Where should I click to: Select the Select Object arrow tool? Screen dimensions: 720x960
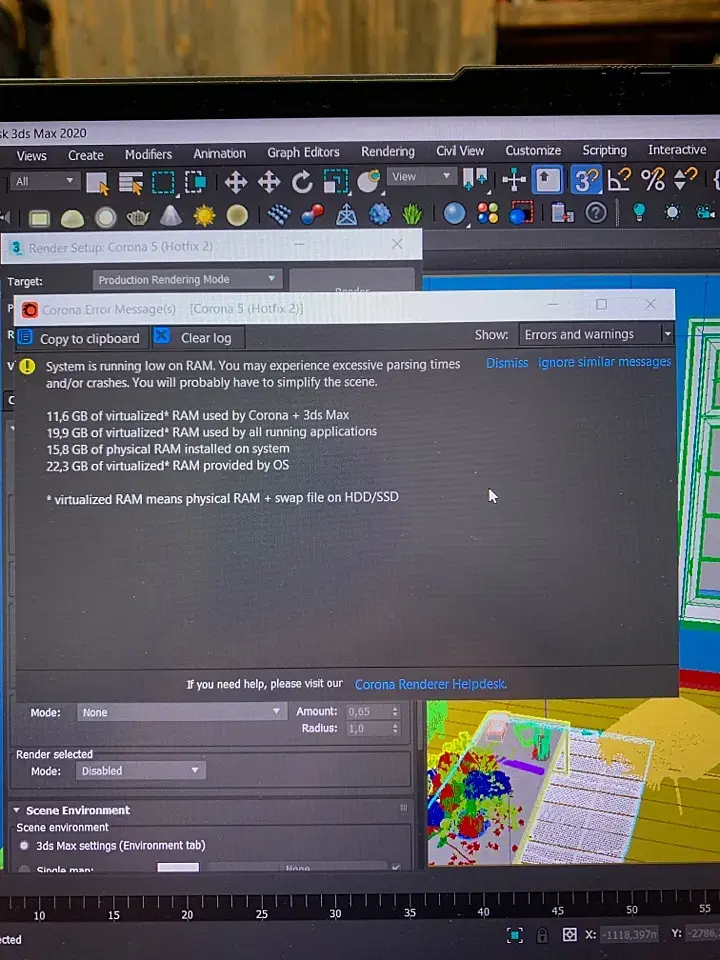tap(97, 182)
